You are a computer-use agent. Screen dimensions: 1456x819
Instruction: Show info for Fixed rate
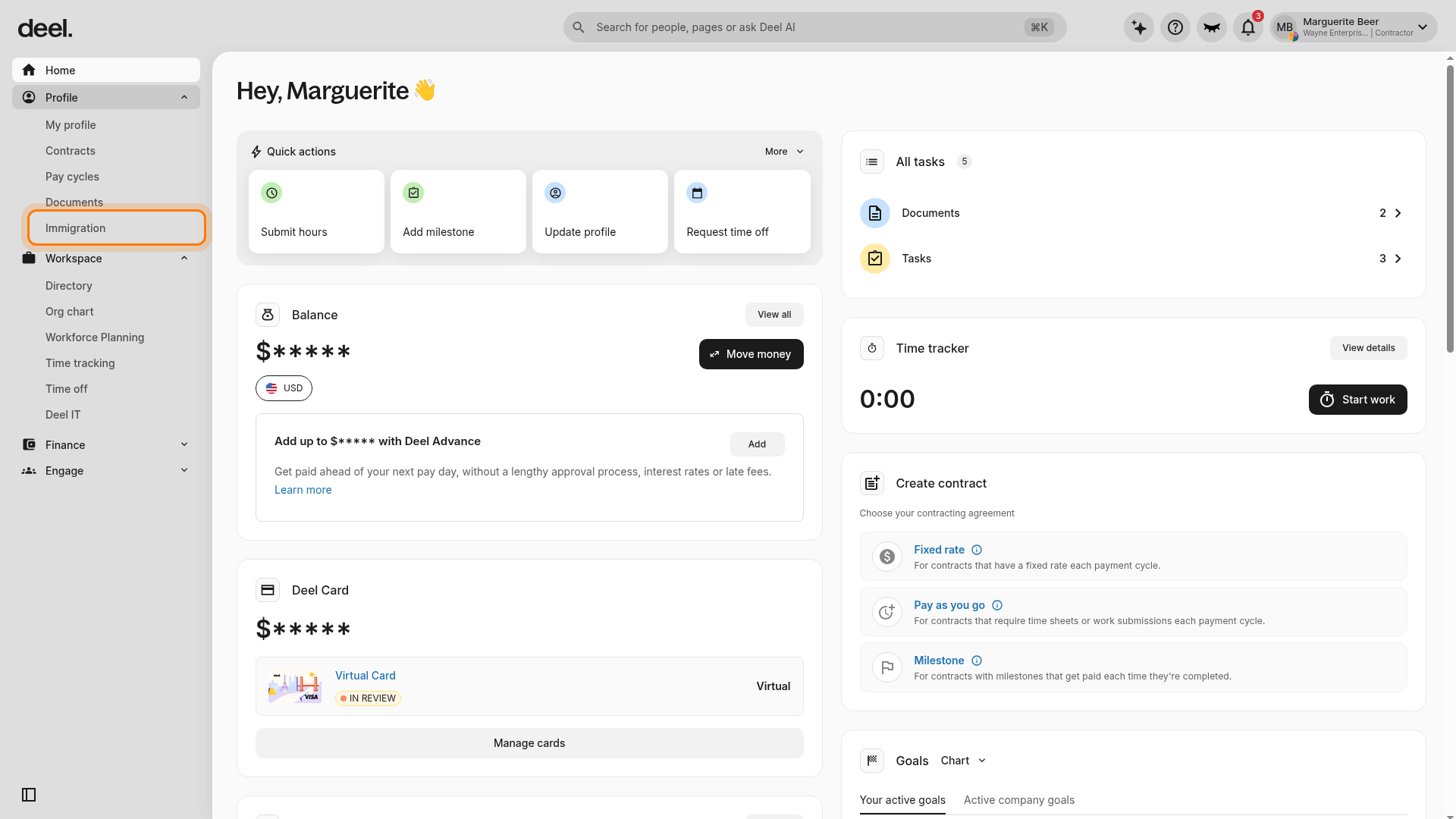[977, 550]
